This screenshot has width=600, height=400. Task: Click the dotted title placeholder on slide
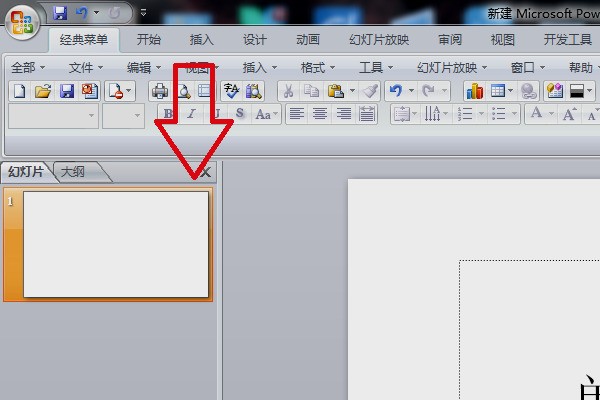(530, 329)
